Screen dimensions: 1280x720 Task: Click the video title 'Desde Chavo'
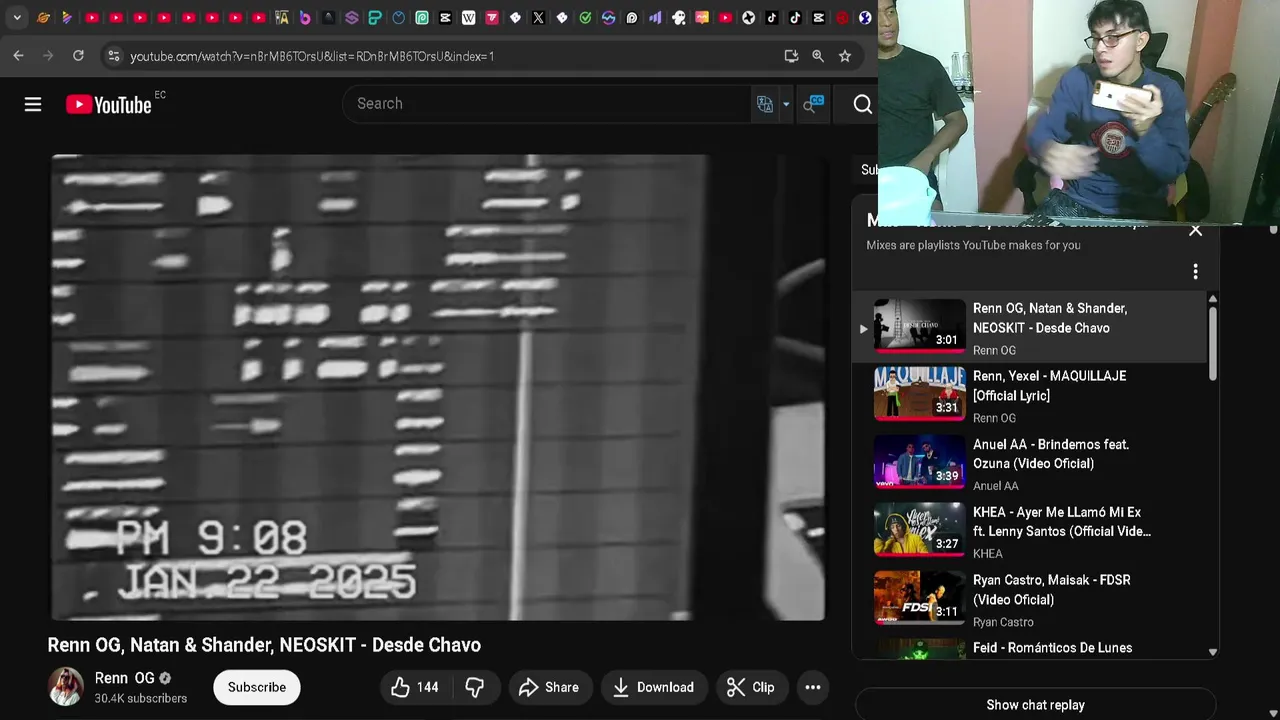pyautogui.click(x=264, y=645)
